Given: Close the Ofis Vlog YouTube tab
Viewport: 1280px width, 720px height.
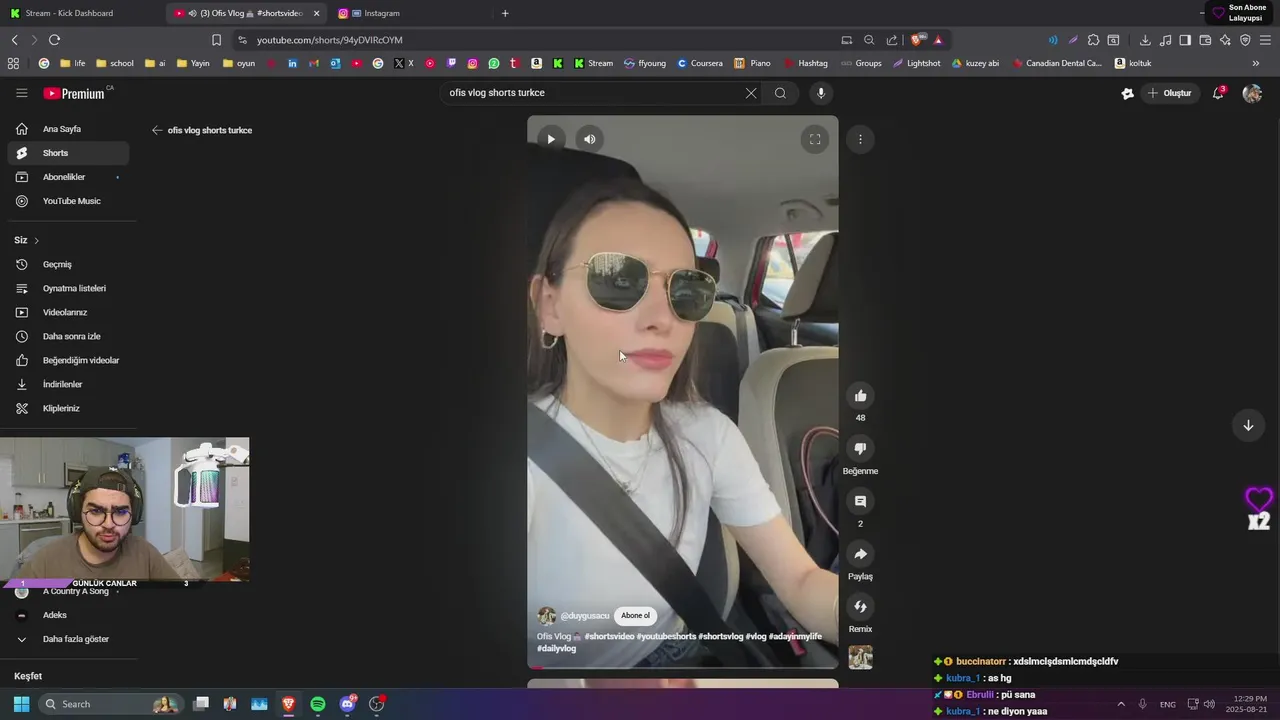Looking at the screenshot, I should (x=316, y=13).
